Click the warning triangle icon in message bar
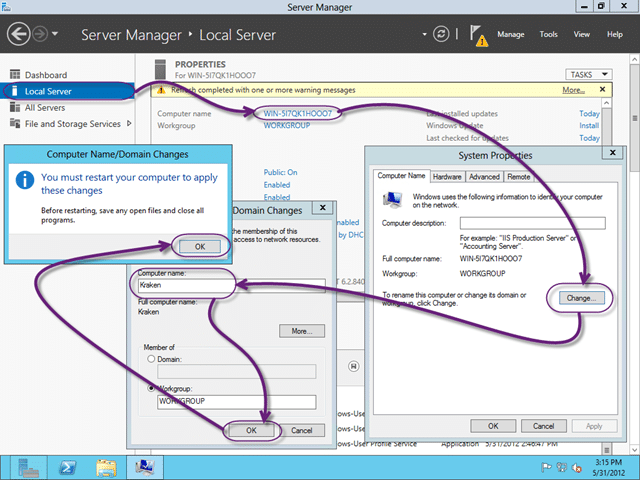640x480 pixels. click(162, 90)
